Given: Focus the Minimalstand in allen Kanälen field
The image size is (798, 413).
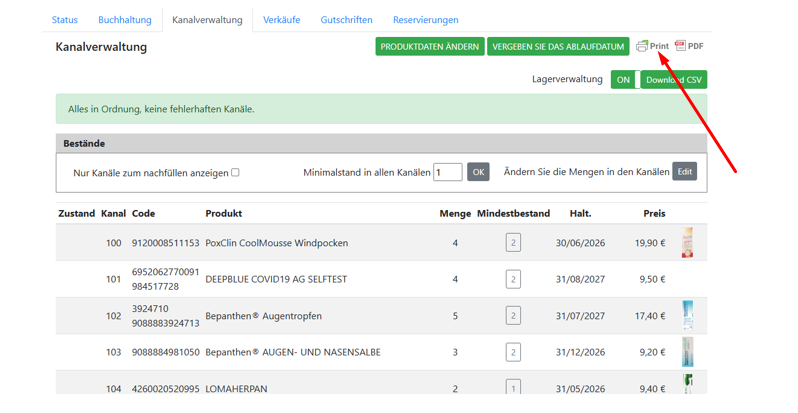Looking at the screenshot, I should (x=447, y=172).
